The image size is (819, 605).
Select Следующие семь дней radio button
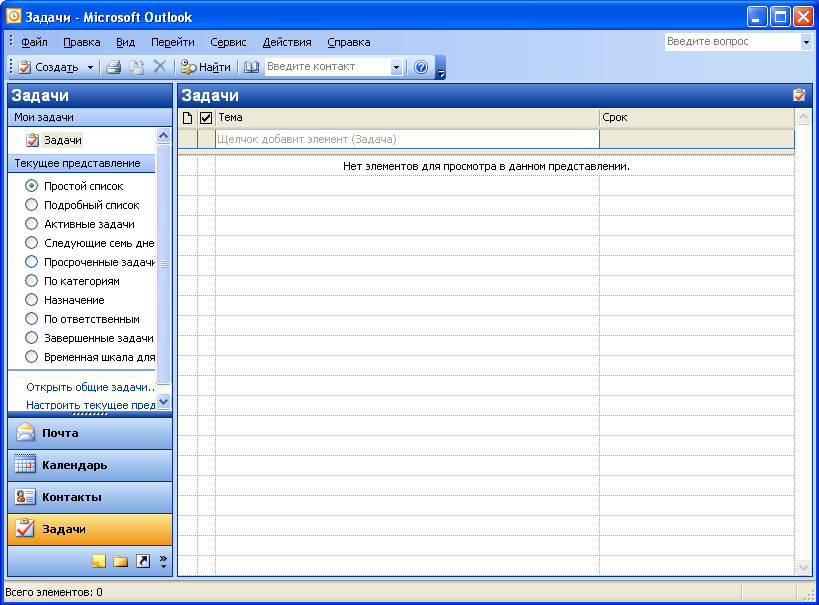click(31, 242)
